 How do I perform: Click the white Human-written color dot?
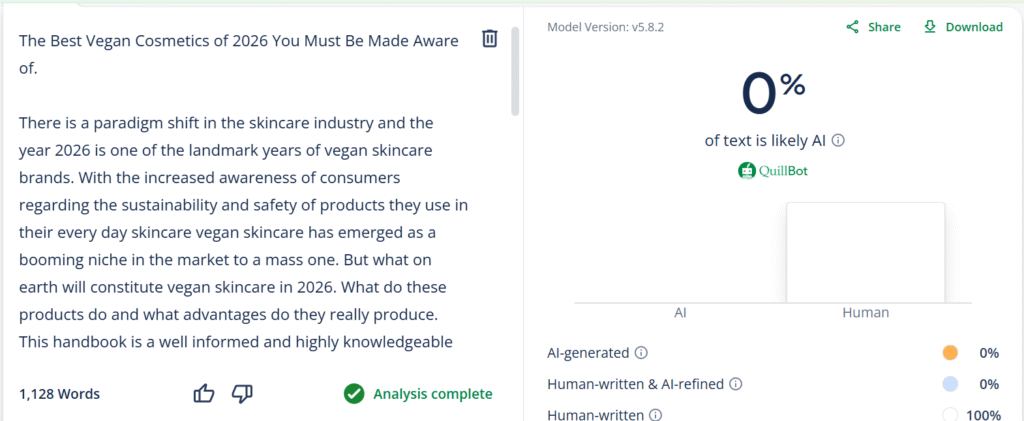[x=950, y=414]
